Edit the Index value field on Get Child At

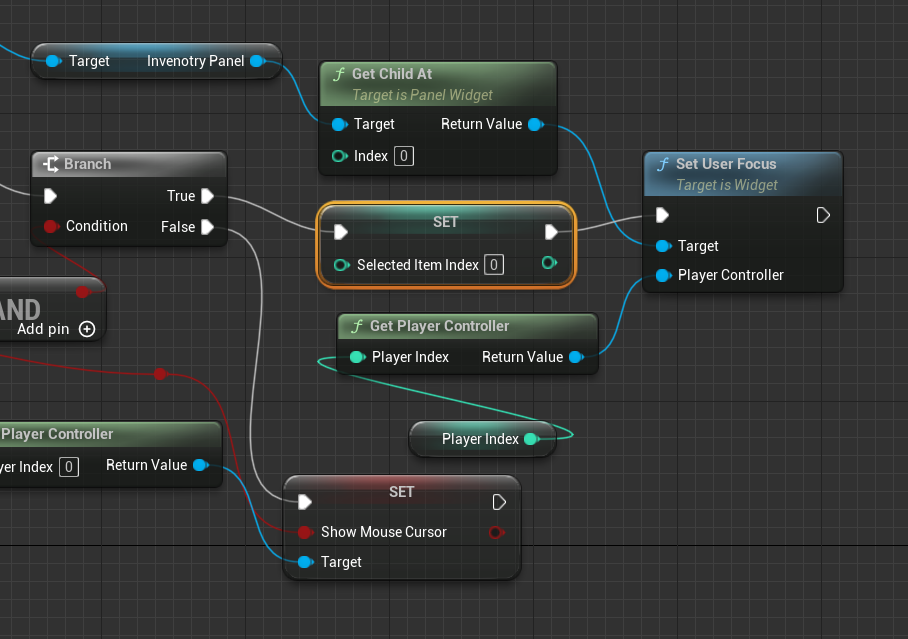[404, 156]
